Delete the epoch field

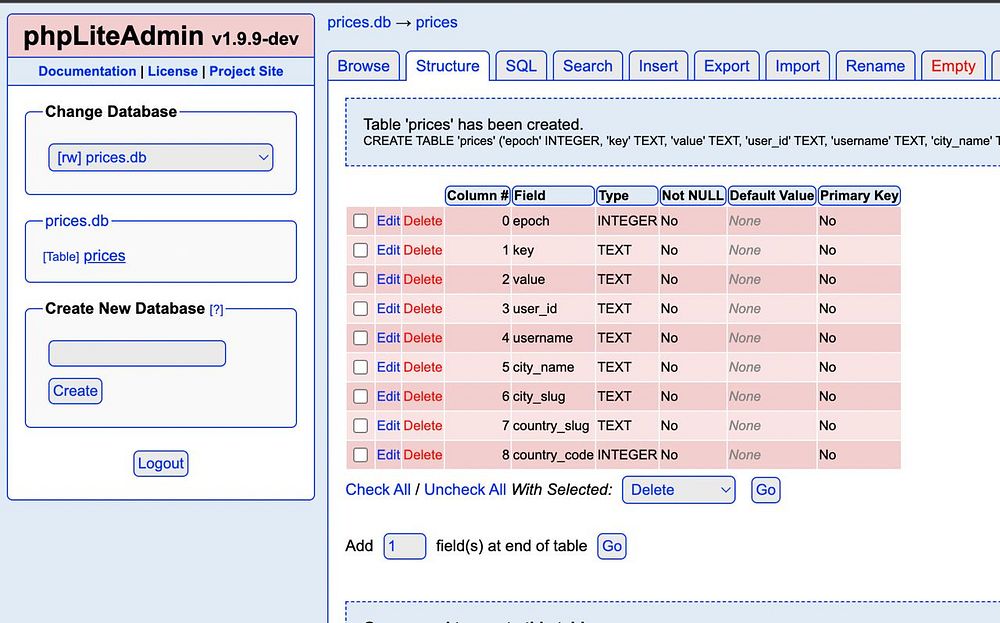(423, 221)
